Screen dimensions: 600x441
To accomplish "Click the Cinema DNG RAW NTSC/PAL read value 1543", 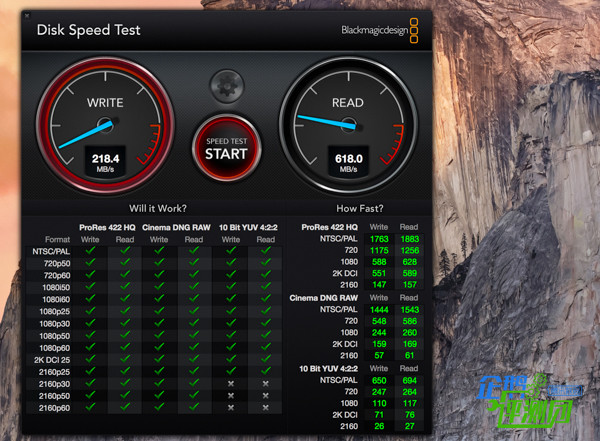I will 409,310.
